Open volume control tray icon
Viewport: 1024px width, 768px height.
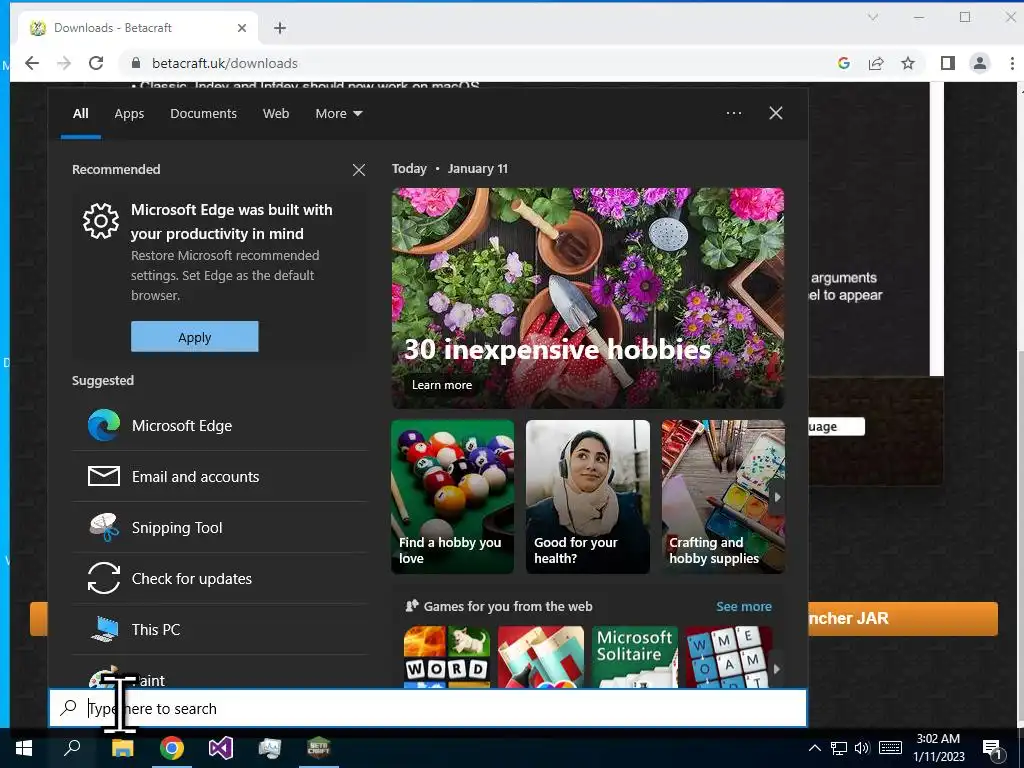point(862,748)
